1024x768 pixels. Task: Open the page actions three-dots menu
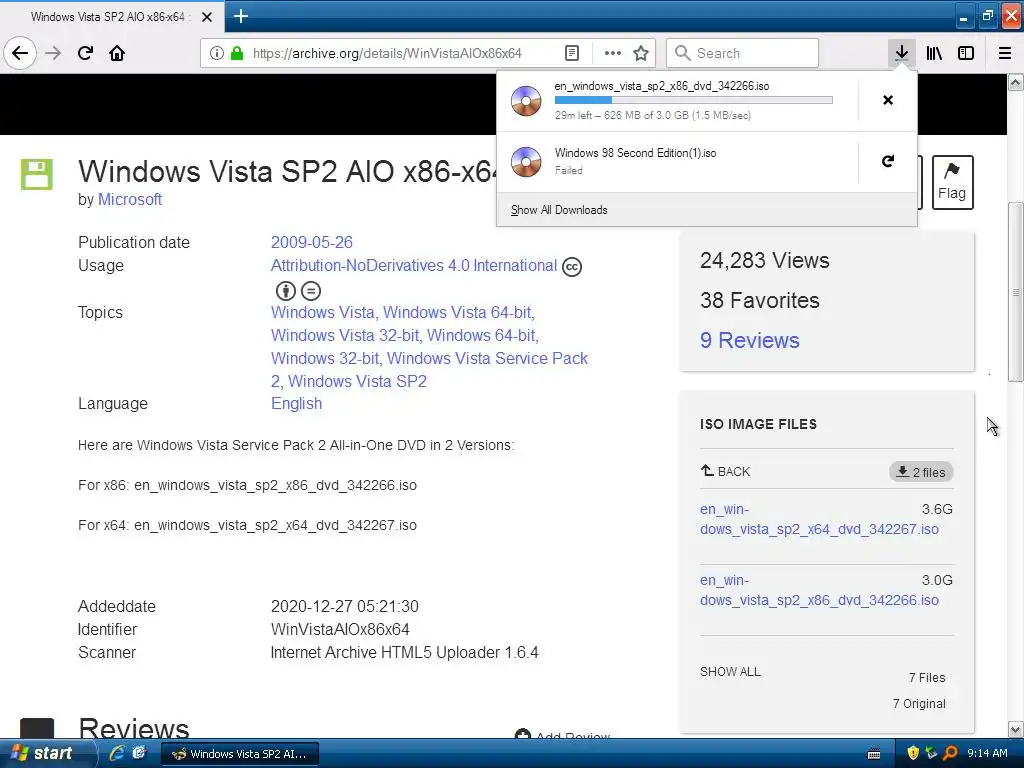[x=613, y=53]
